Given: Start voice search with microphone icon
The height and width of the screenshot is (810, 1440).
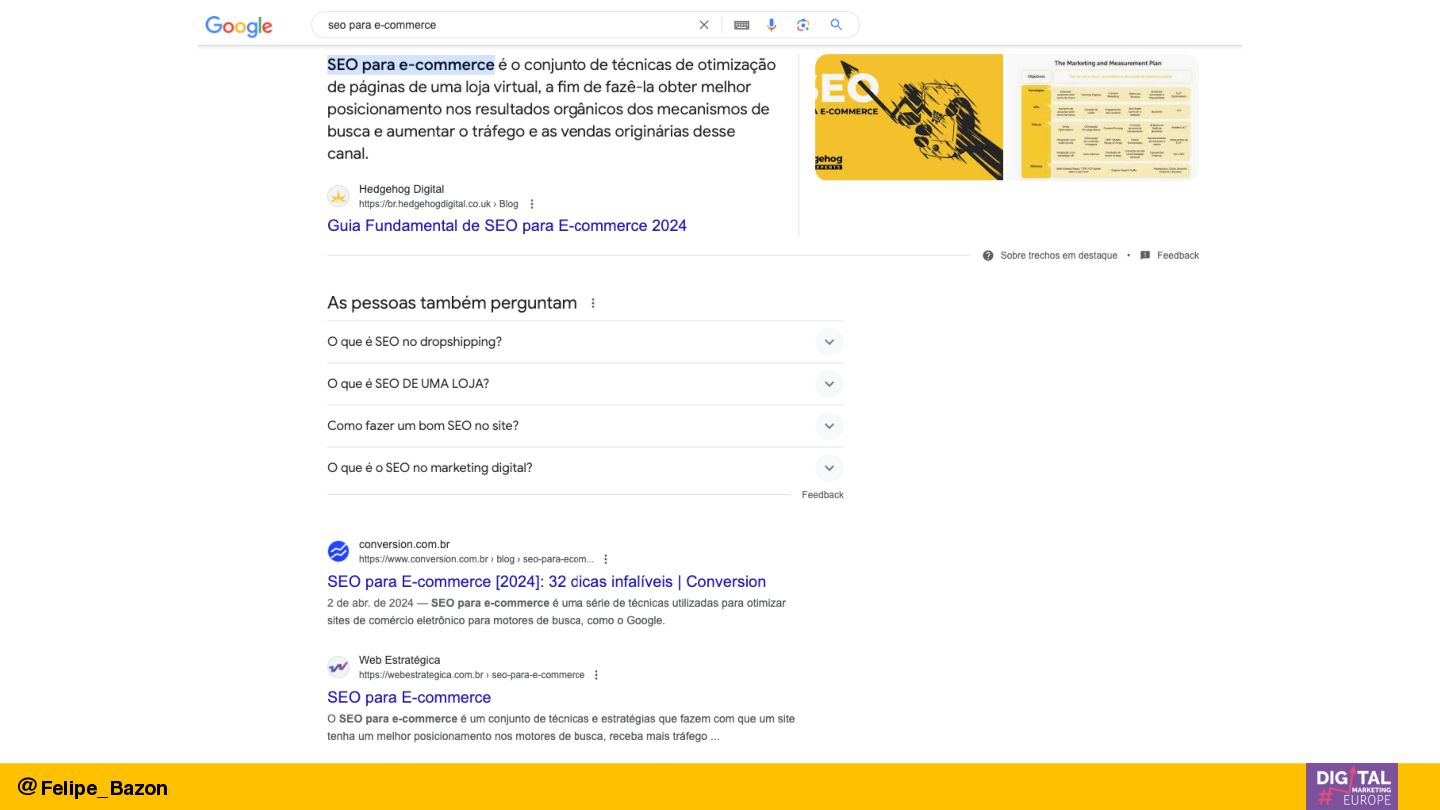Looking at the screenshot, I should tap(772, 25).
